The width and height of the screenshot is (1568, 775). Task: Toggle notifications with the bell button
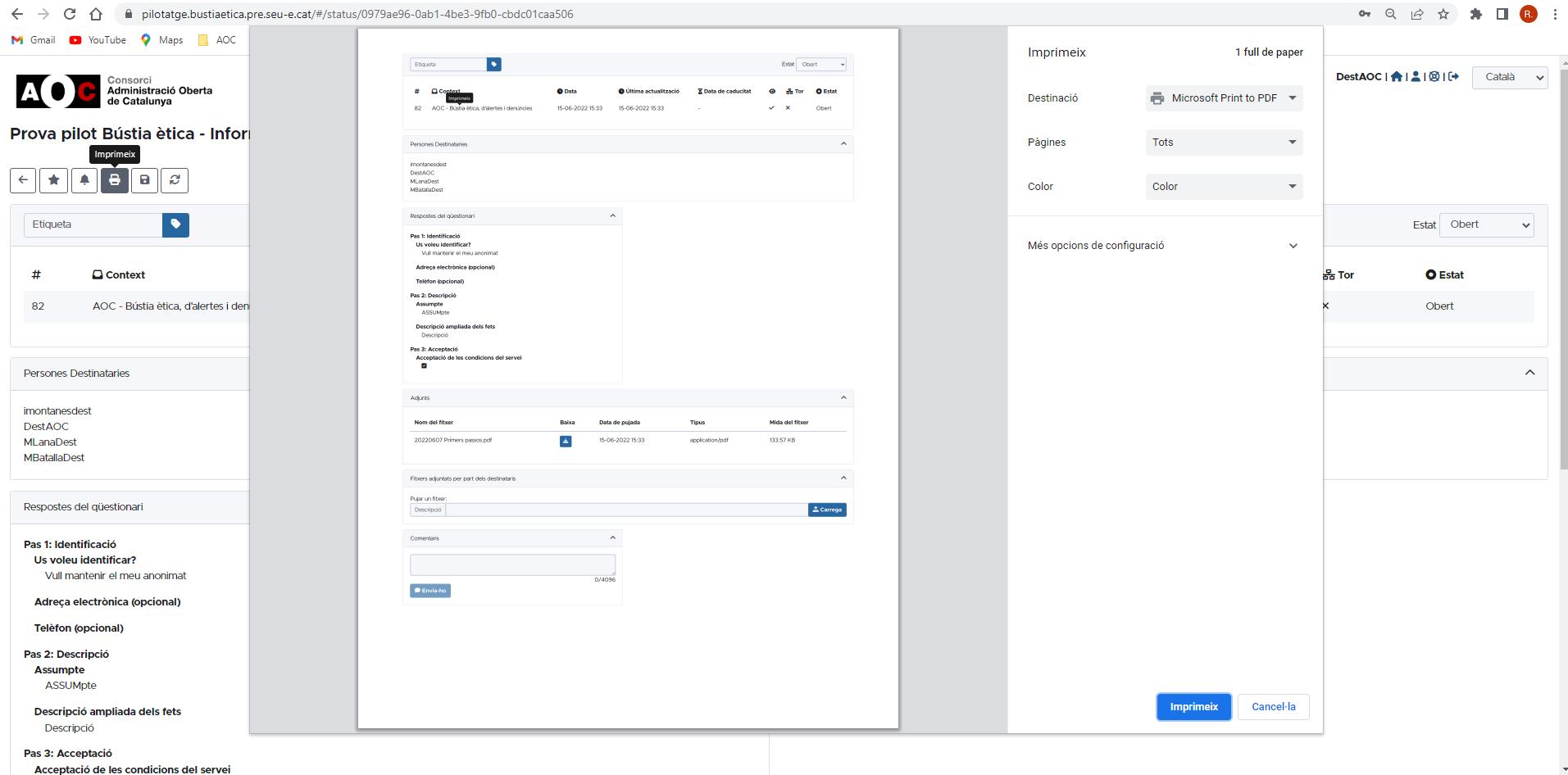(84, 180)
